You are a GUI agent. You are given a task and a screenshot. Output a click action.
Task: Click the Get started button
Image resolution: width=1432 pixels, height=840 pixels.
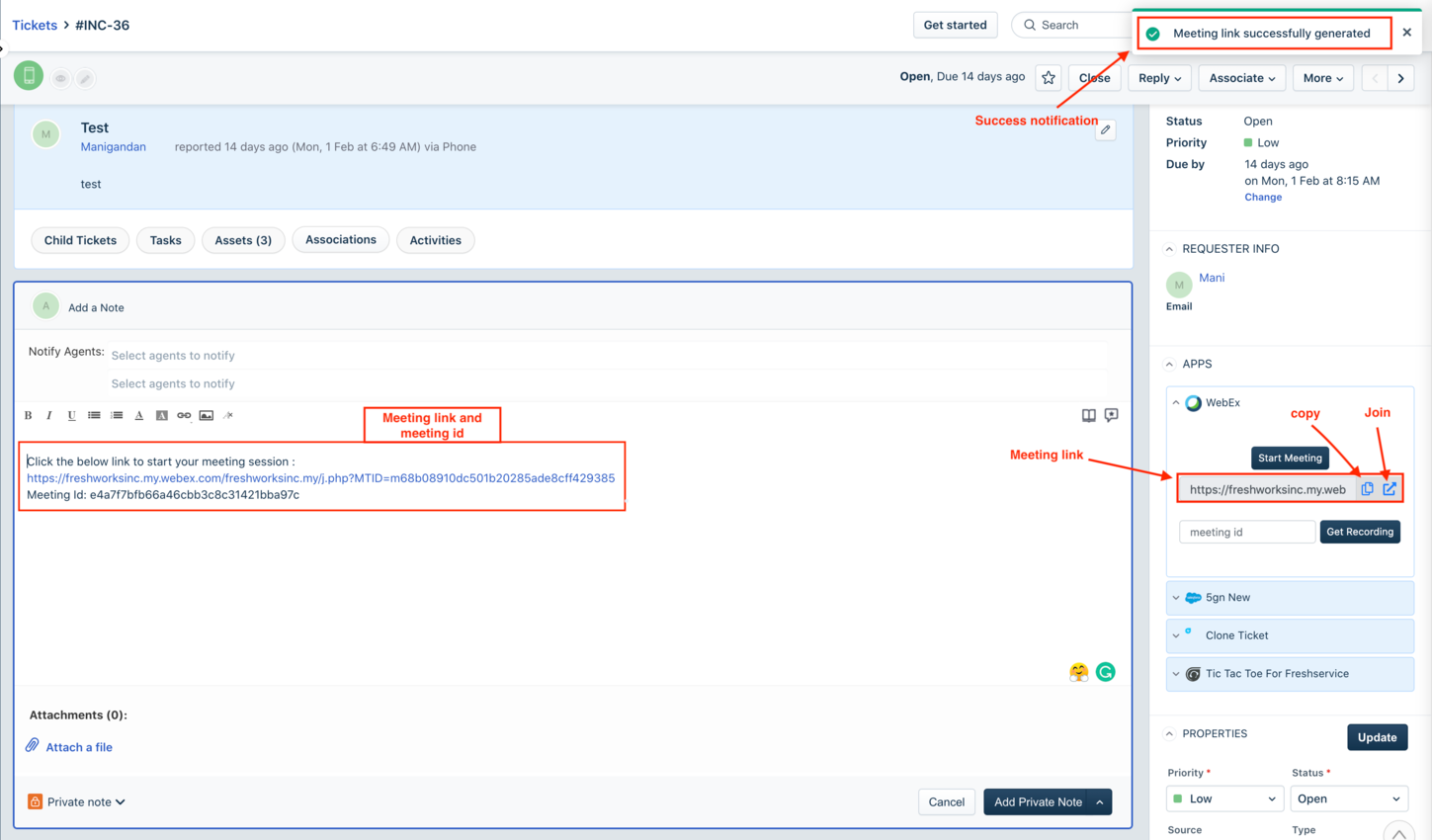[x=955, y=25]
